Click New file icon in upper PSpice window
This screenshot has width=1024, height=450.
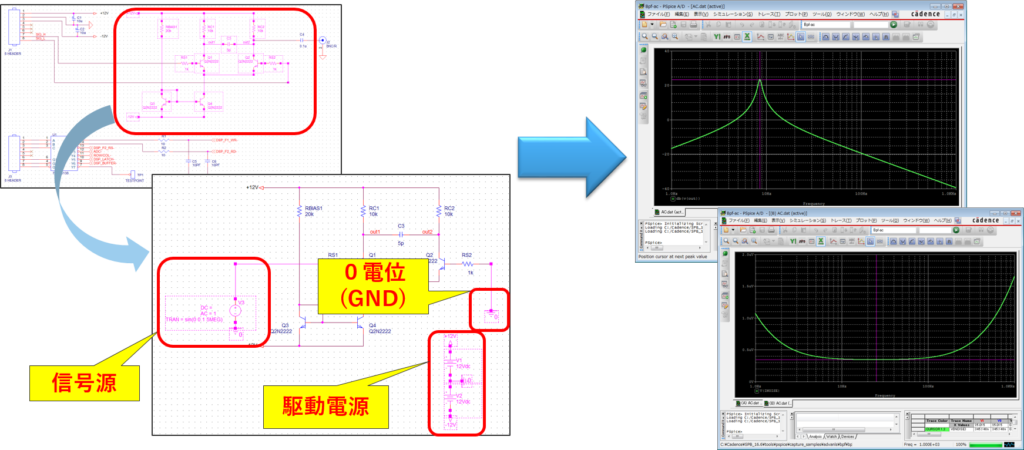645,25
